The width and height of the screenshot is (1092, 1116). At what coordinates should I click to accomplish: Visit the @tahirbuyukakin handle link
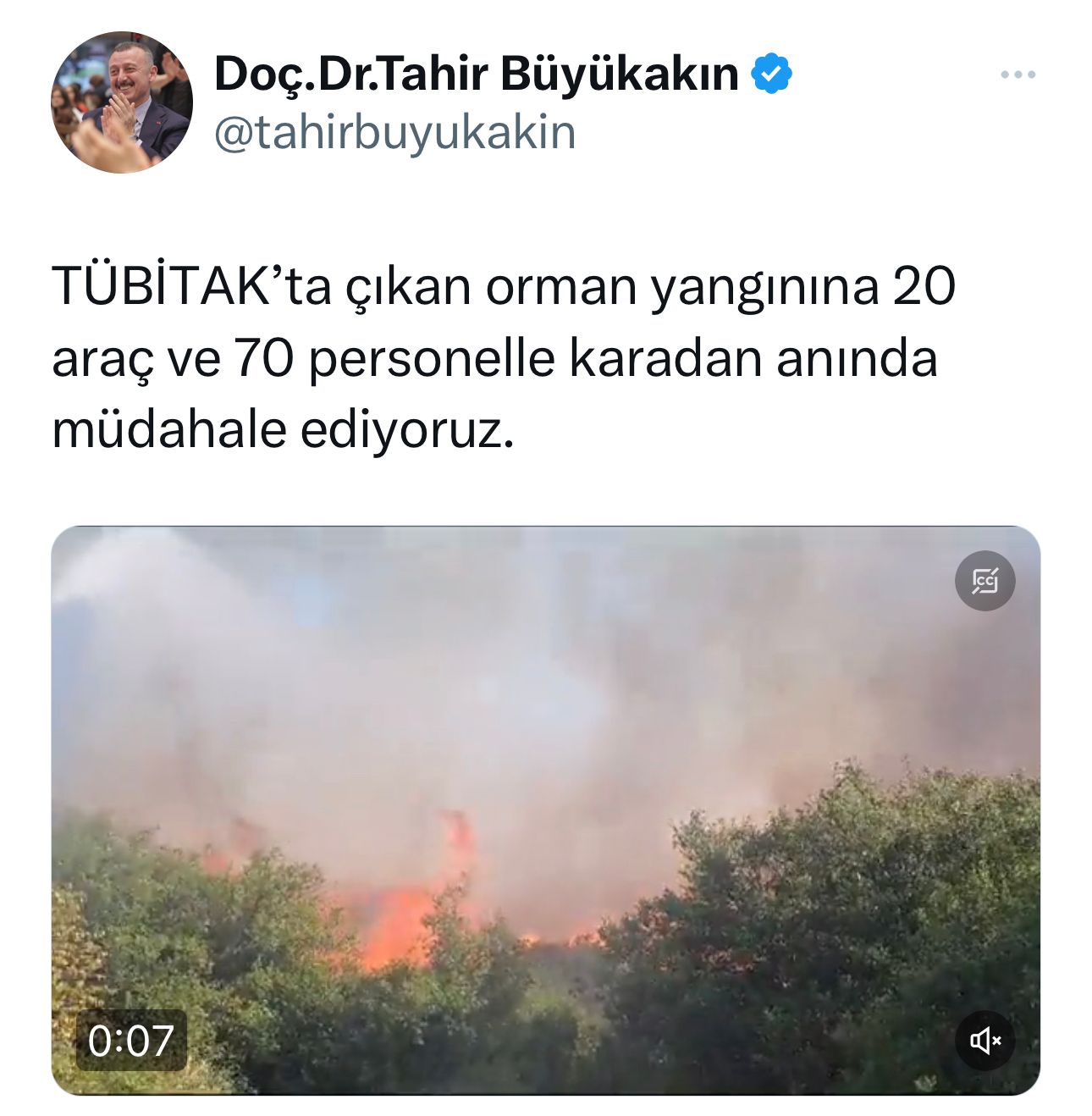[394, 133]
